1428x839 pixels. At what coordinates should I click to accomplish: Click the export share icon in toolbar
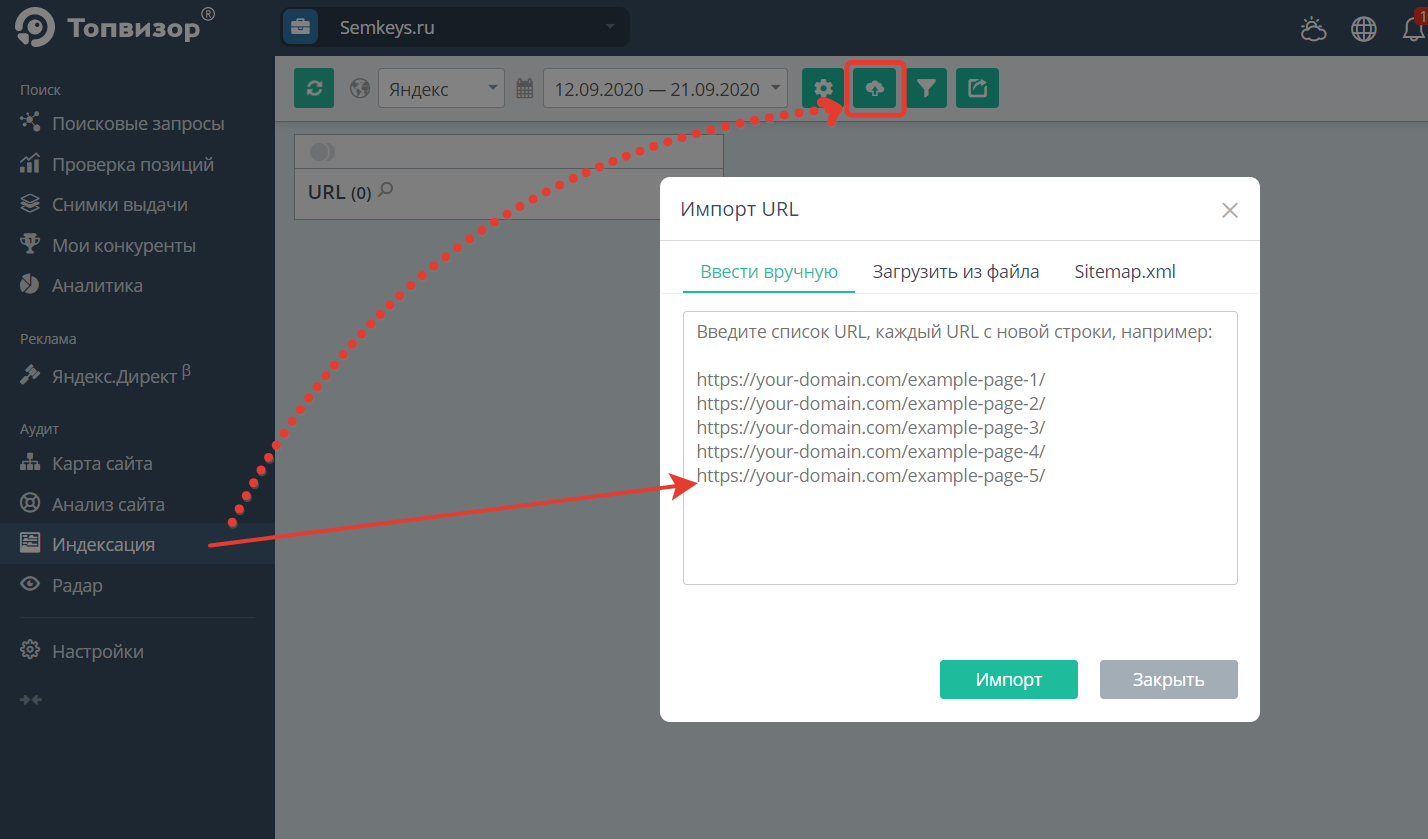[x=977, y=88]
